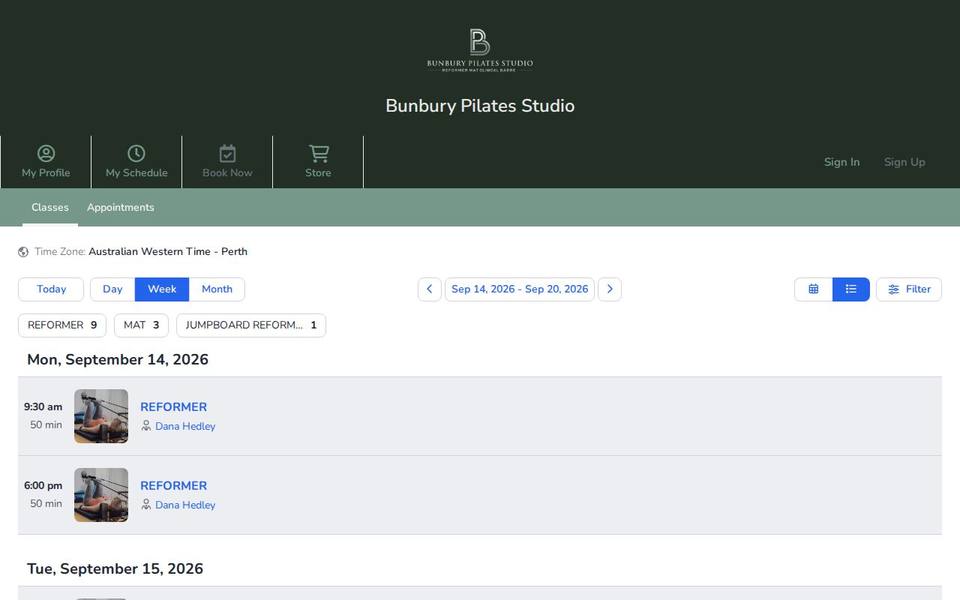Click the Sign In link
The image size is (960, 600).
point(842,162)
